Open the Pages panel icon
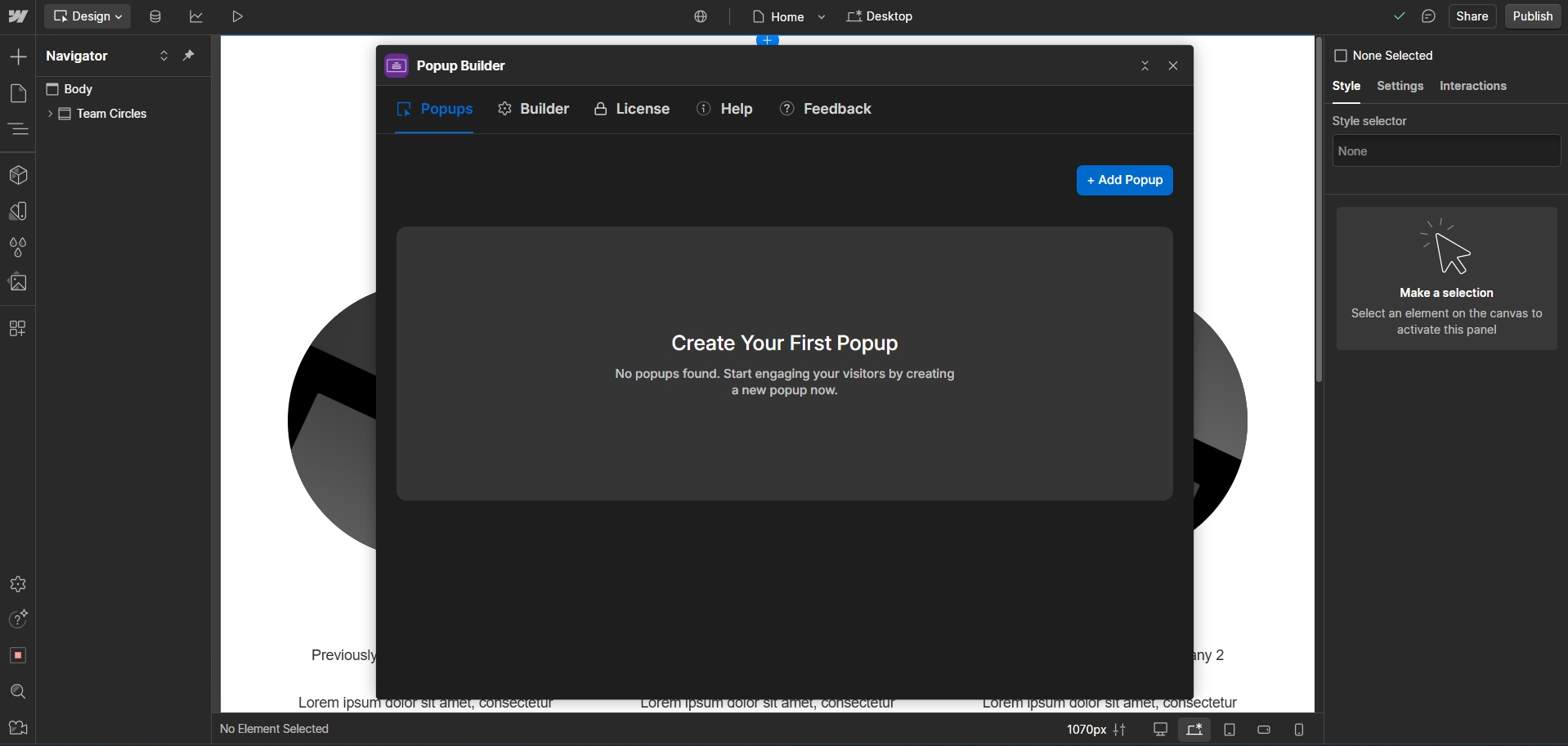Image resolution: width=1568 pixels, height=746 pixels. click(x=18, y=93)
